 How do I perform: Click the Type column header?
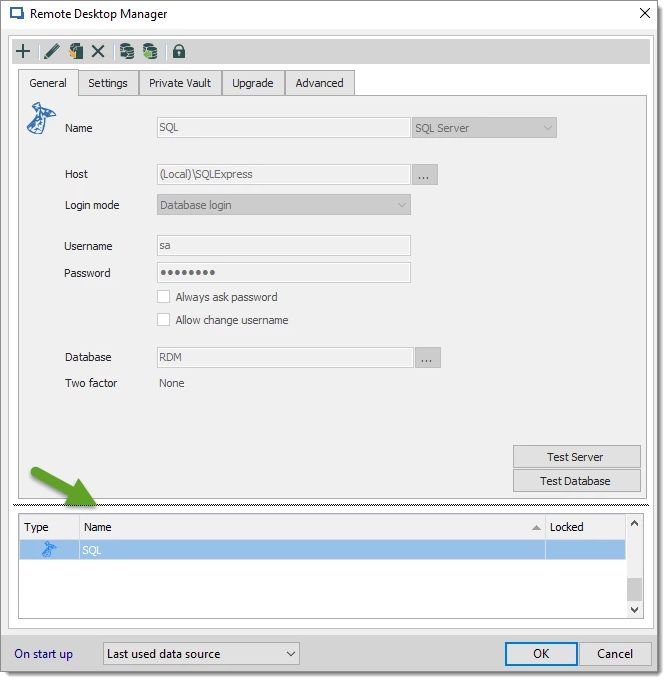tap(49, 529)
